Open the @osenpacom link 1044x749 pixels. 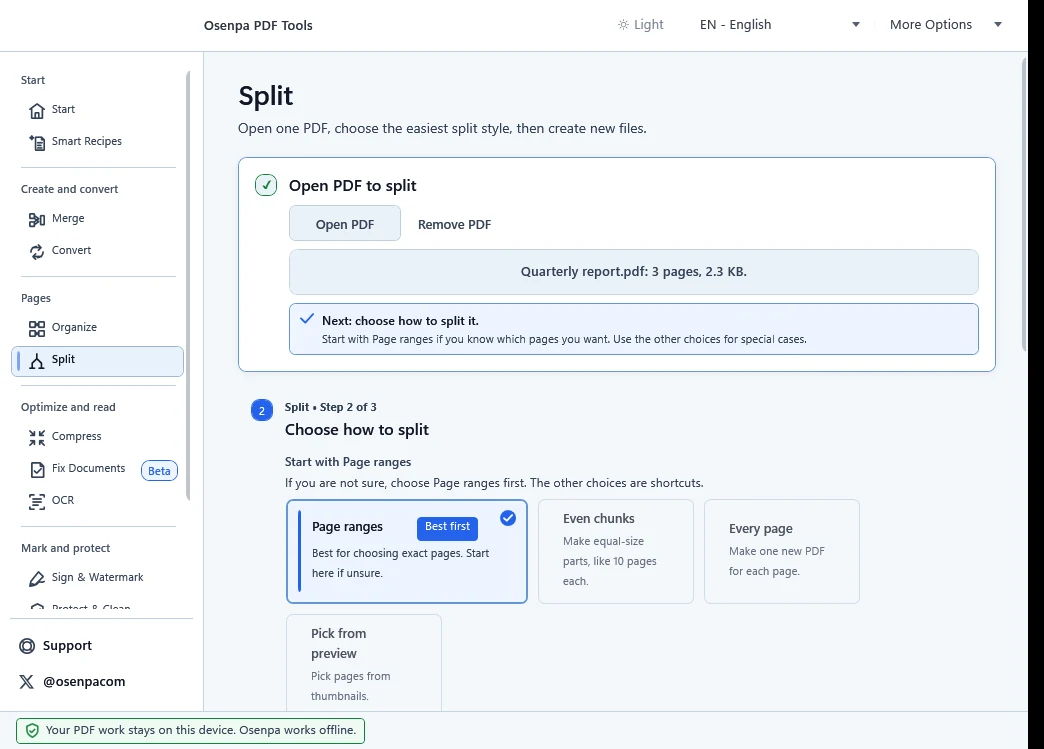(72, 682)
